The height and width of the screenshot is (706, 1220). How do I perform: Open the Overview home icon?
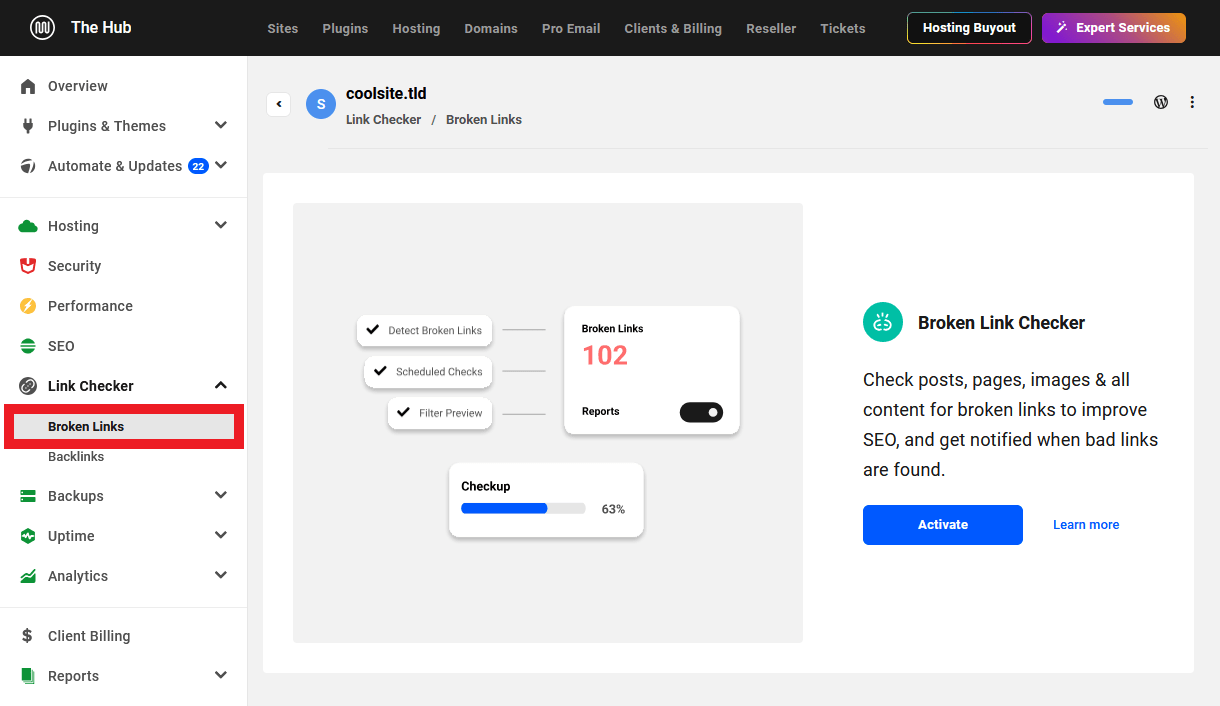28,86
